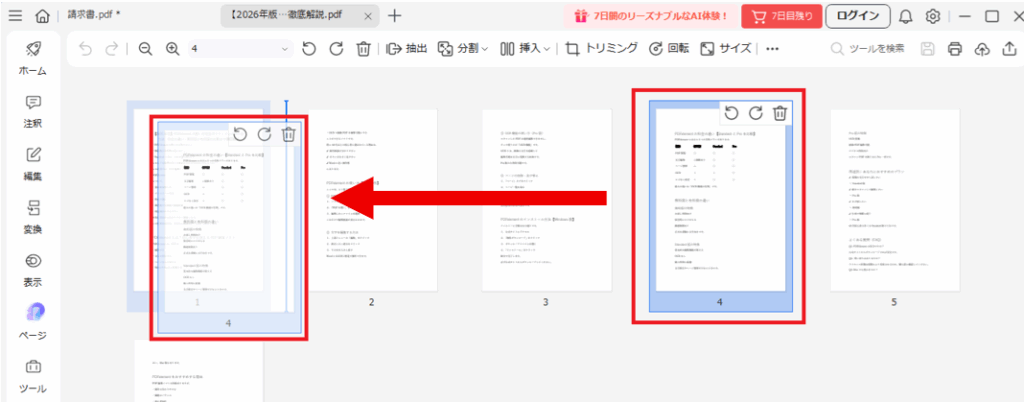Click the zoom out magnifier icon

coord(145,49)
